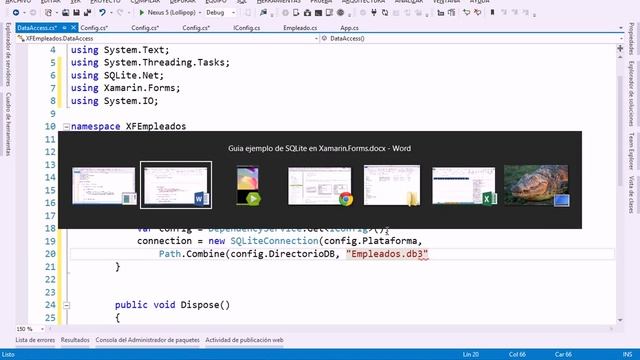
Task: Start debugging with the green play icon
Action: [x=141, y=13]
